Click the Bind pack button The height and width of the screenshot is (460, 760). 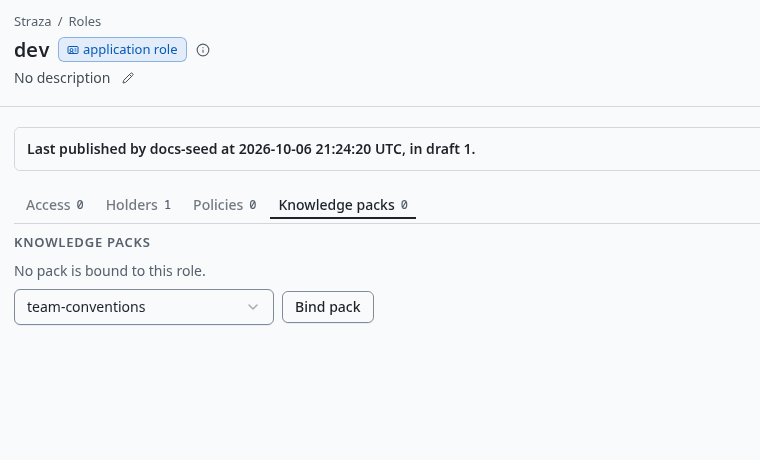coord(328,307)
